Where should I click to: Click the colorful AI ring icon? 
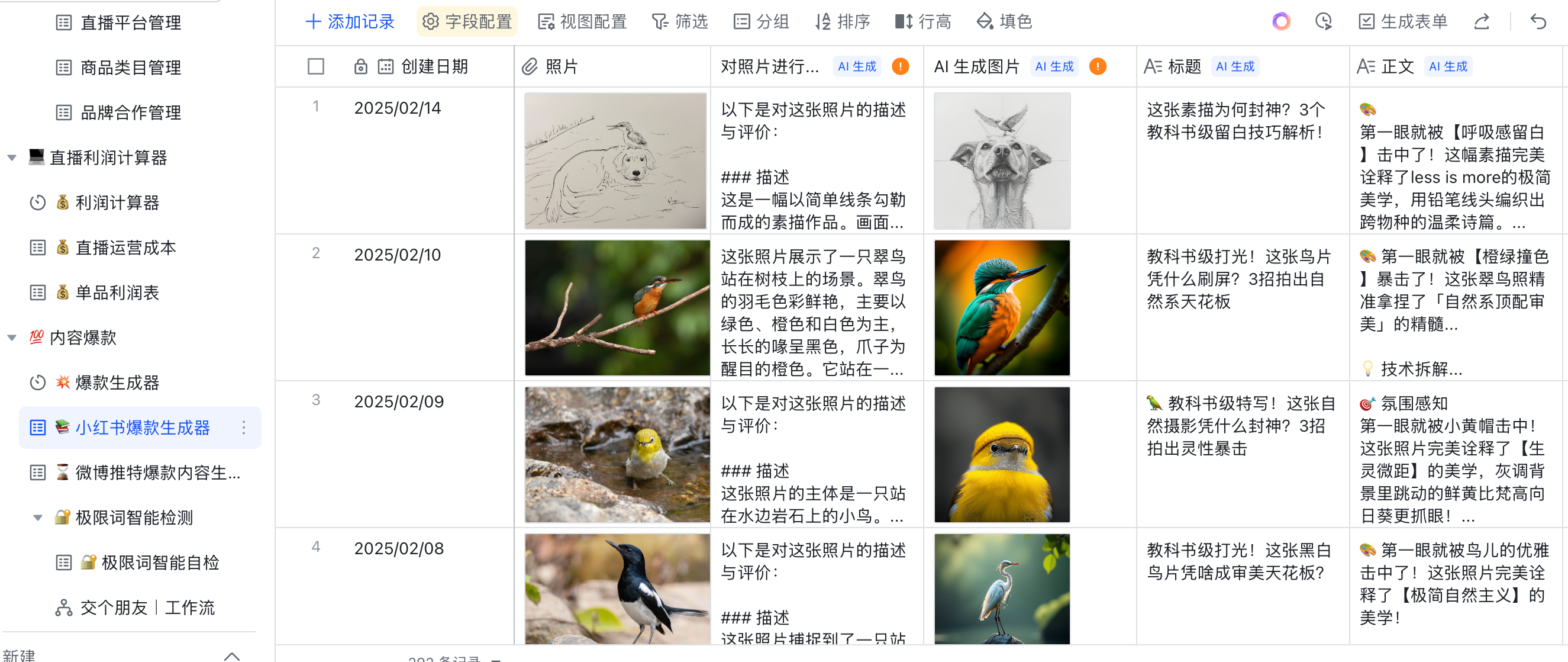(x=1280, y=22)
